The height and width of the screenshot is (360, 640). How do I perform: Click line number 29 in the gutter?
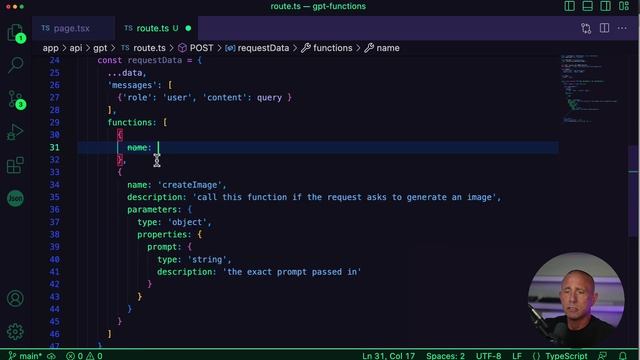(x=54, y=122)
